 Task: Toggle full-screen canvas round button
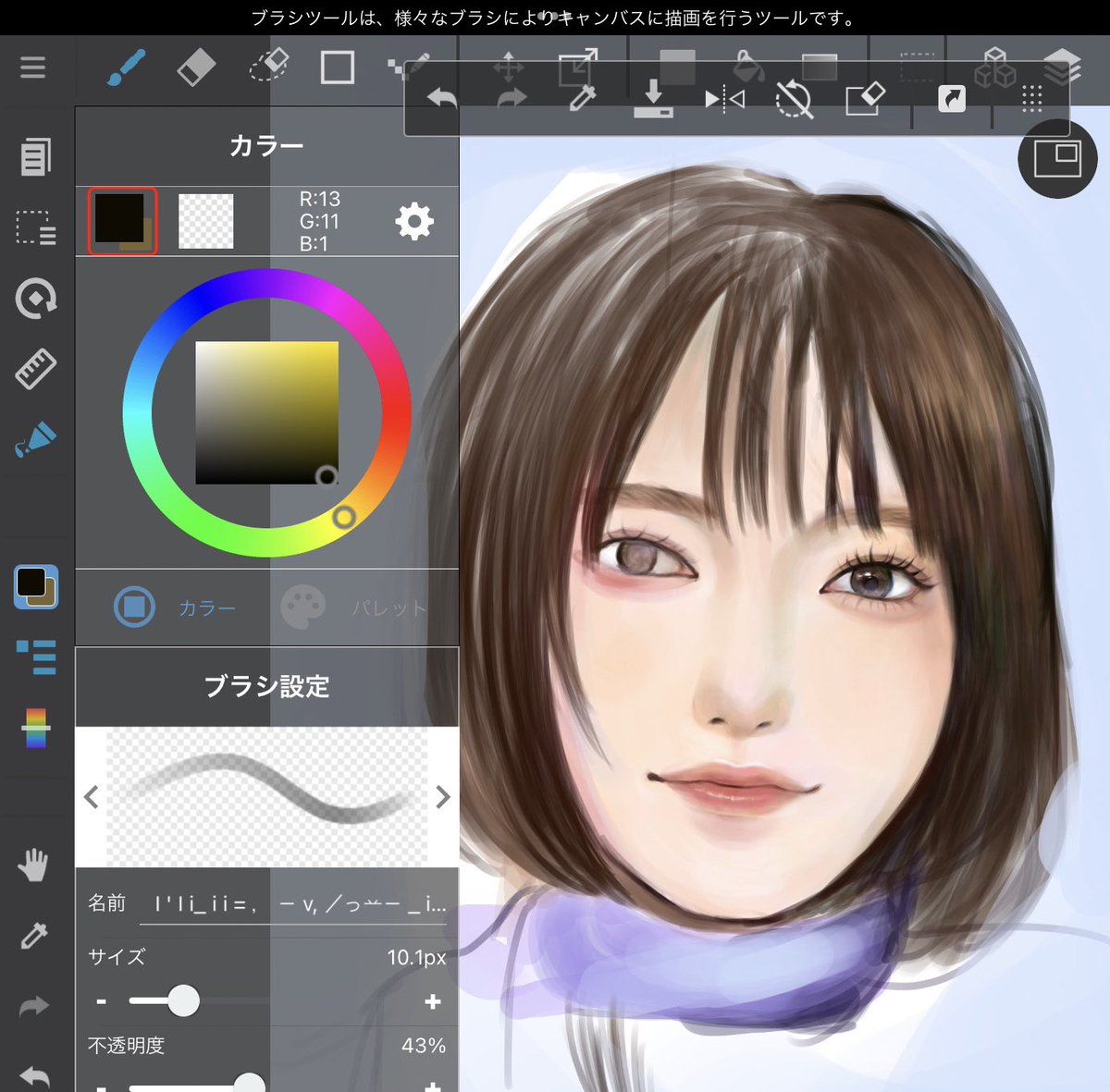coord(1057,158)
